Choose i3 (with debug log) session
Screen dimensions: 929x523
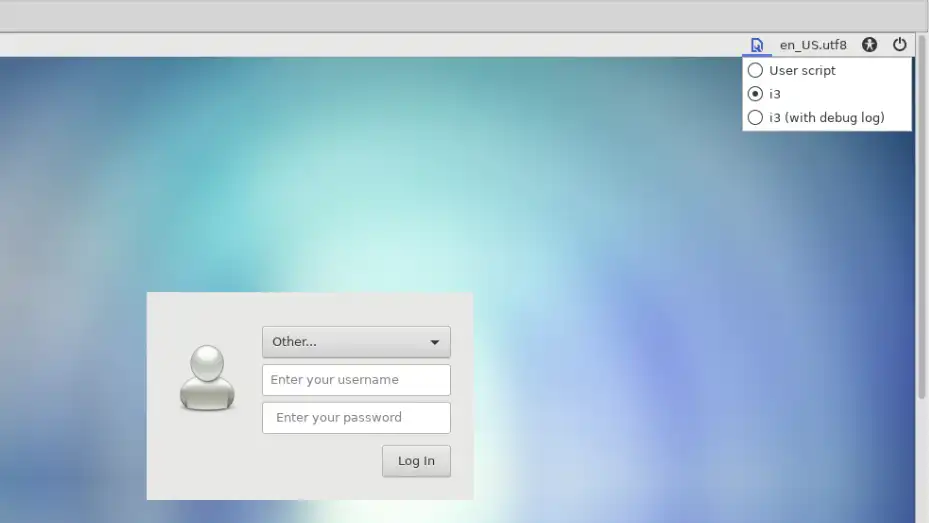click(827, 117)
